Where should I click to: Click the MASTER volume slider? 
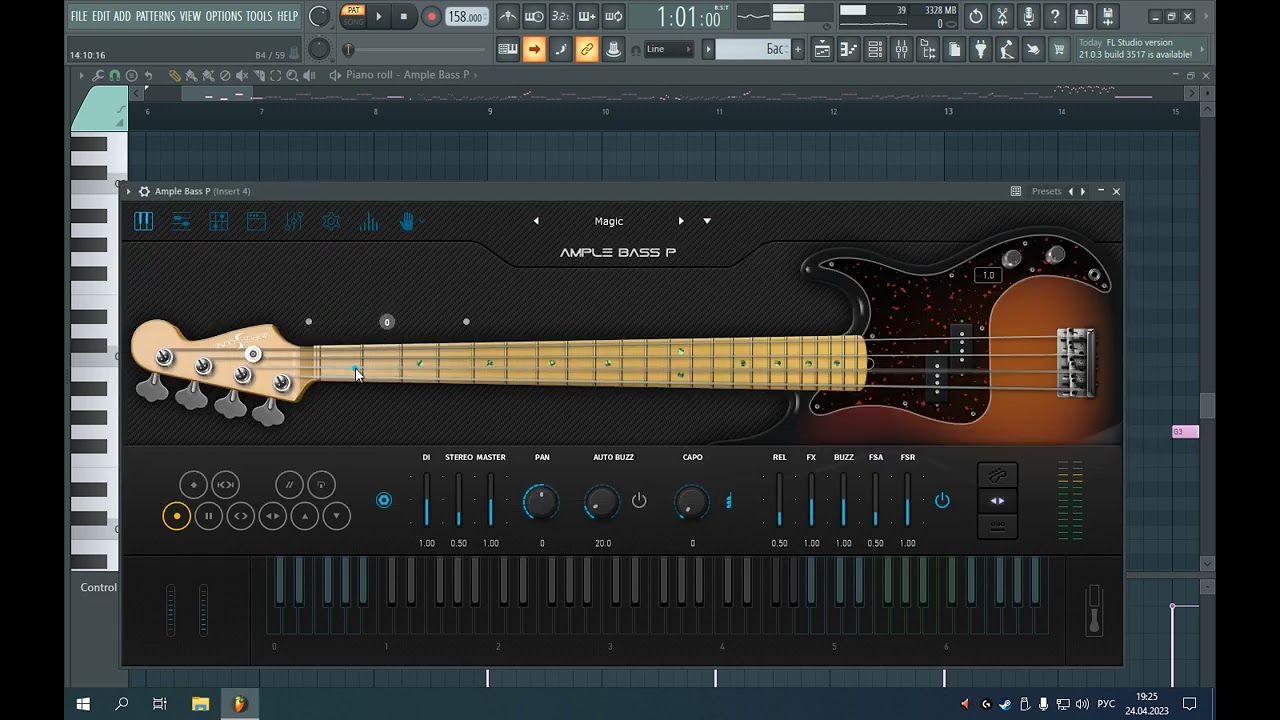coord(490,500)
